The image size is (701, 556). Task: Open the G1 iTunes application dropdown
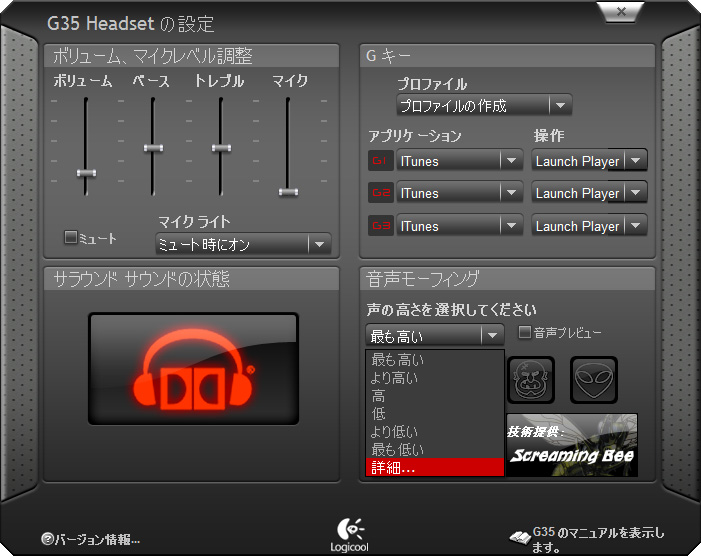click(x=460, y=161)
